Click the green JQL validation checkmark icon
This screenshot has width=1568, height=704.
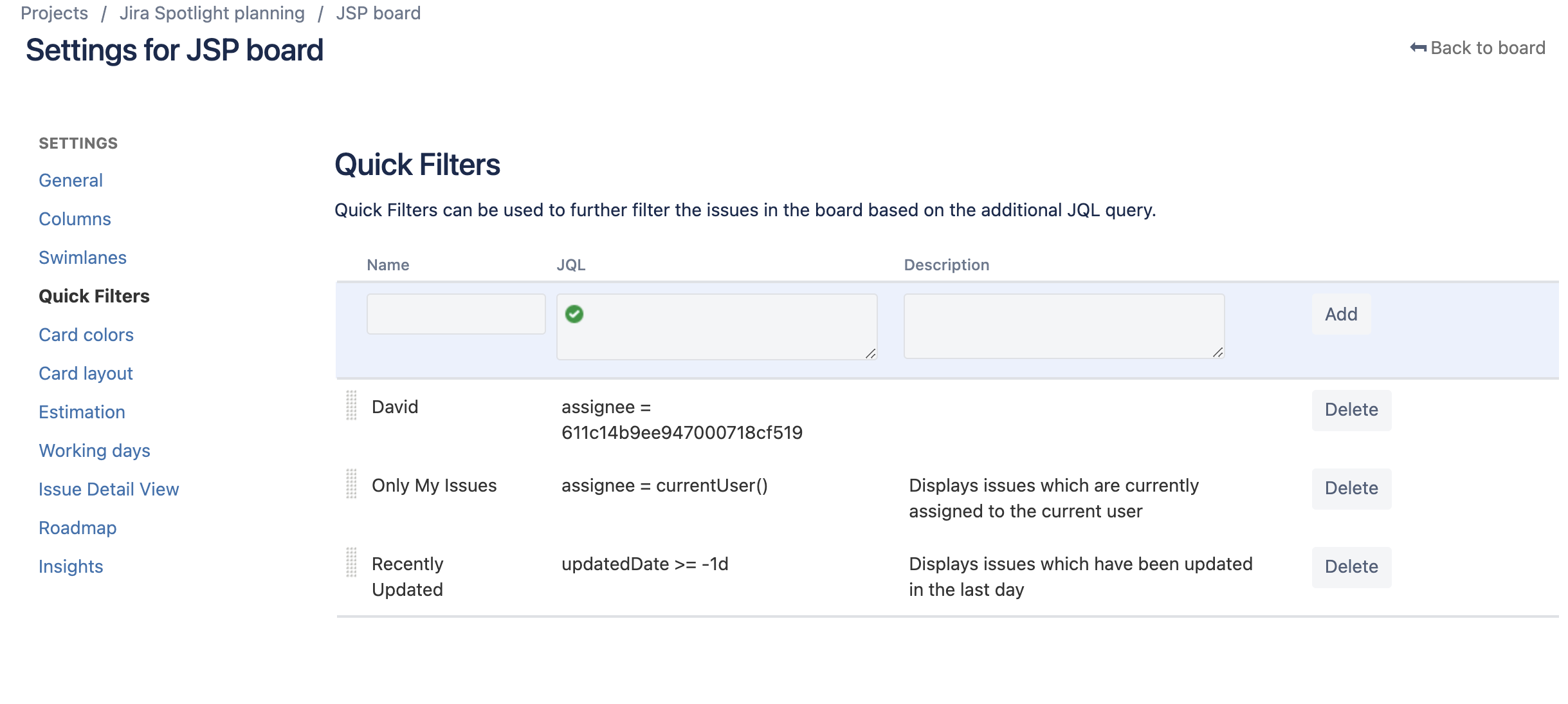tap(574, 314)
